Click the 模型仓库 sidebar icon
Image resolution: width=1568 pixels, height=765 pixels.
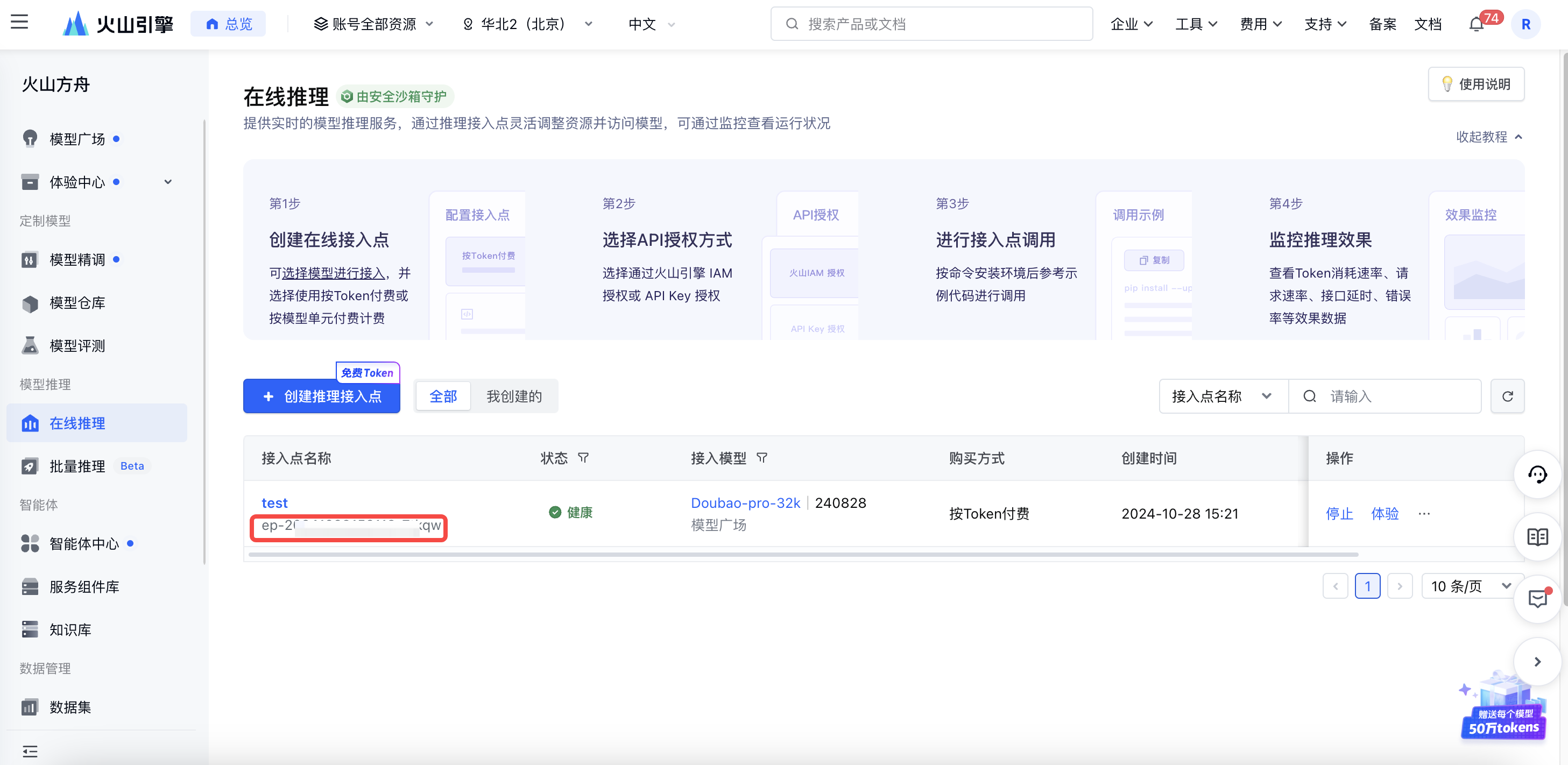point(30,303)
